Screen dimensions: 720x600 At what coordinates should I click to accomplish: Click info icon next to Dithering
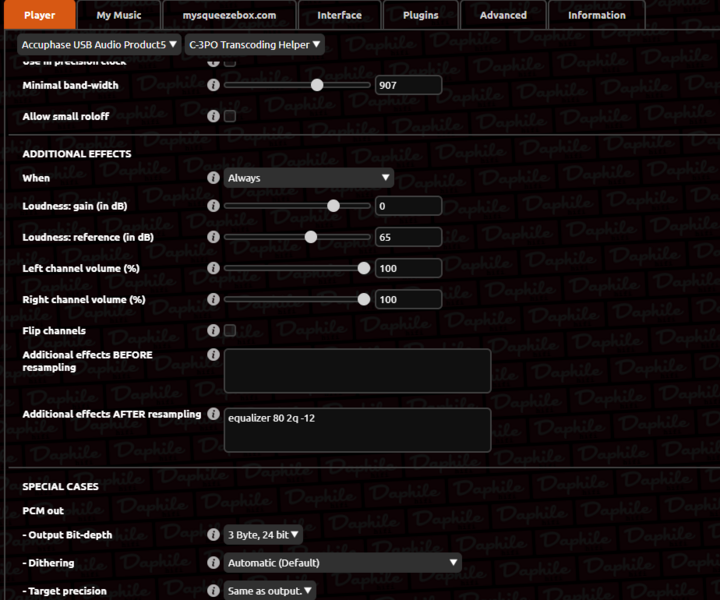coord(213,563)
